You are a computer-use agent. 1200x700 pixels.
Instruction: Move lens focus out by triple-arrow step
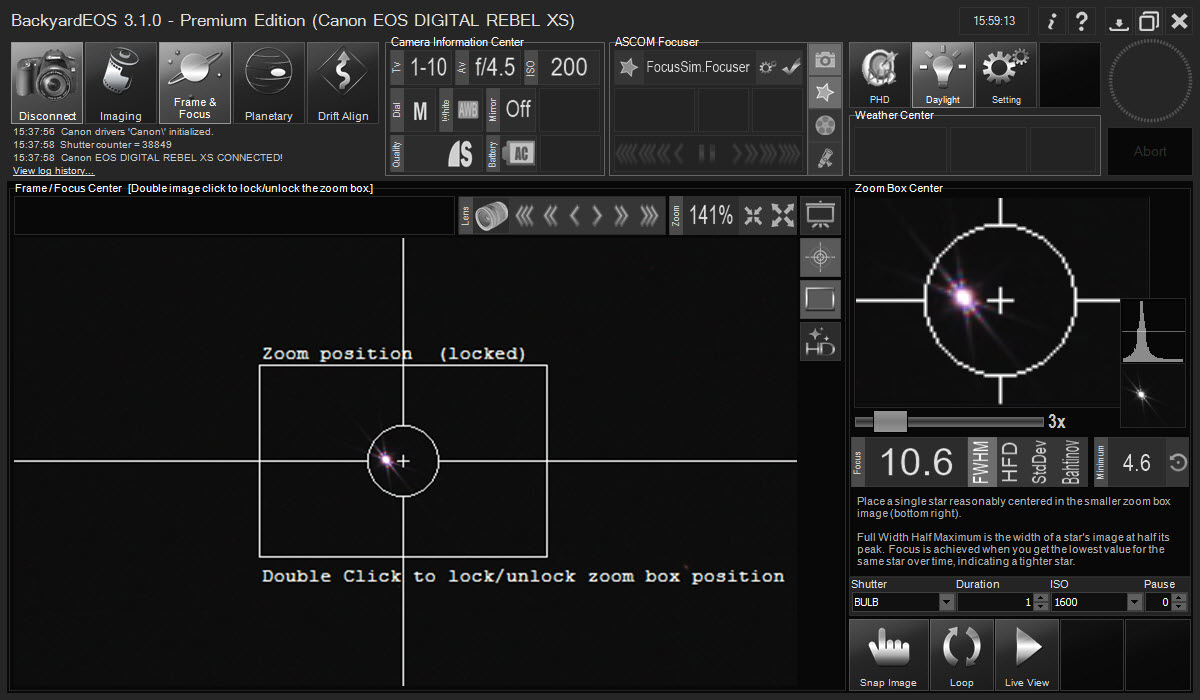[649, 215]
